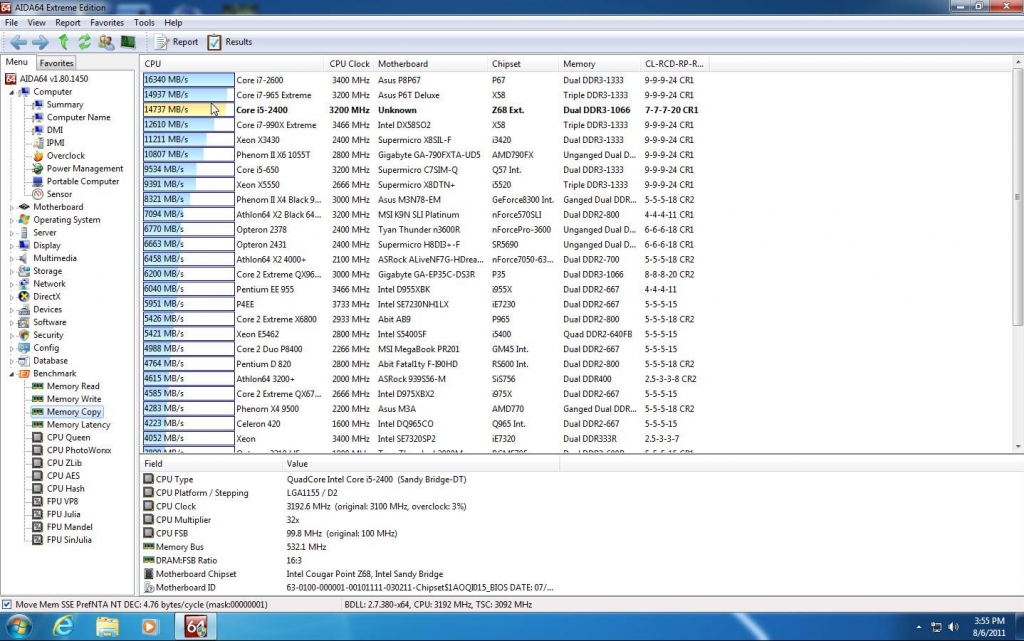Click the Report toolbar button
The width and height of the screenshot is (1024, 641).
176,42
